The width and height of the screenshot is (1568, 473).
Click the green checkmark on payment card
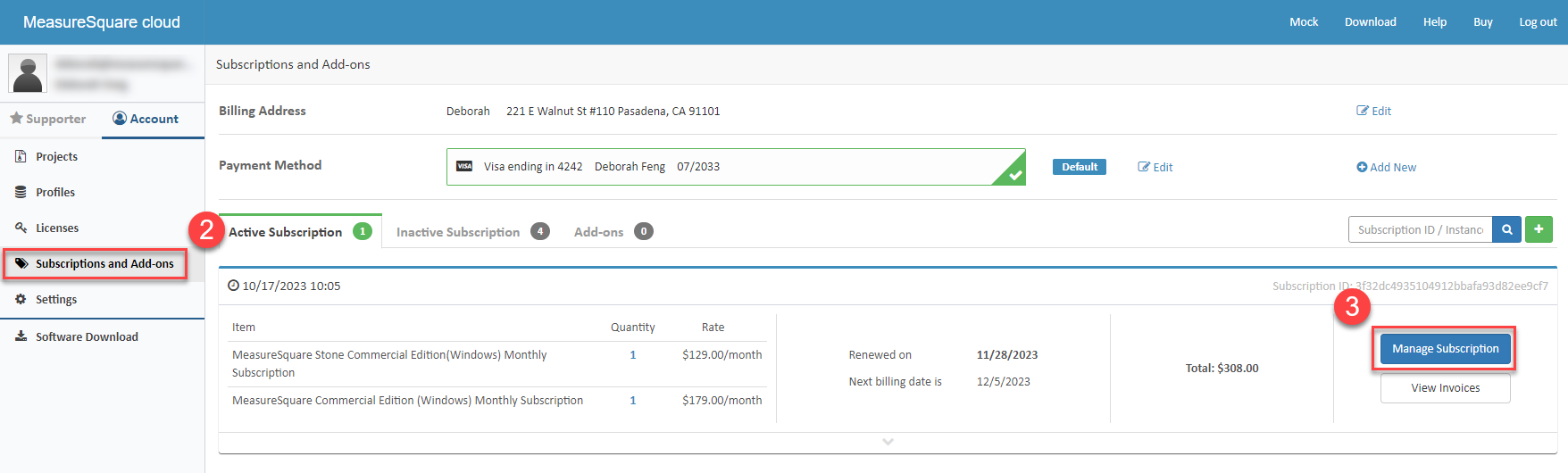[1014, 175]
